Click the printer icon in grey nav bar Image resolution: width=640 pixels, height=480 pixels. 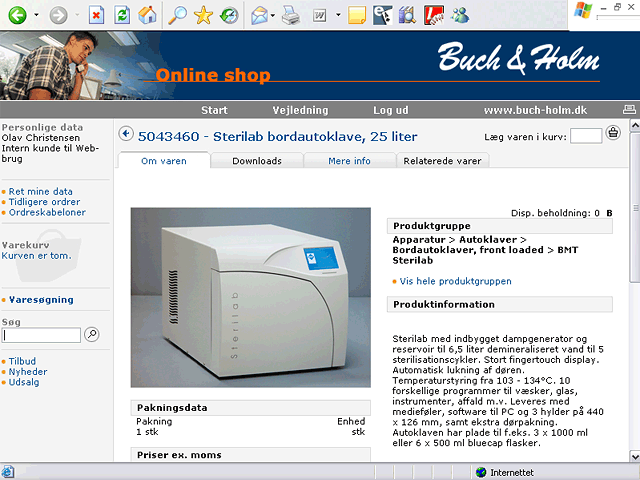click(629, 109)
